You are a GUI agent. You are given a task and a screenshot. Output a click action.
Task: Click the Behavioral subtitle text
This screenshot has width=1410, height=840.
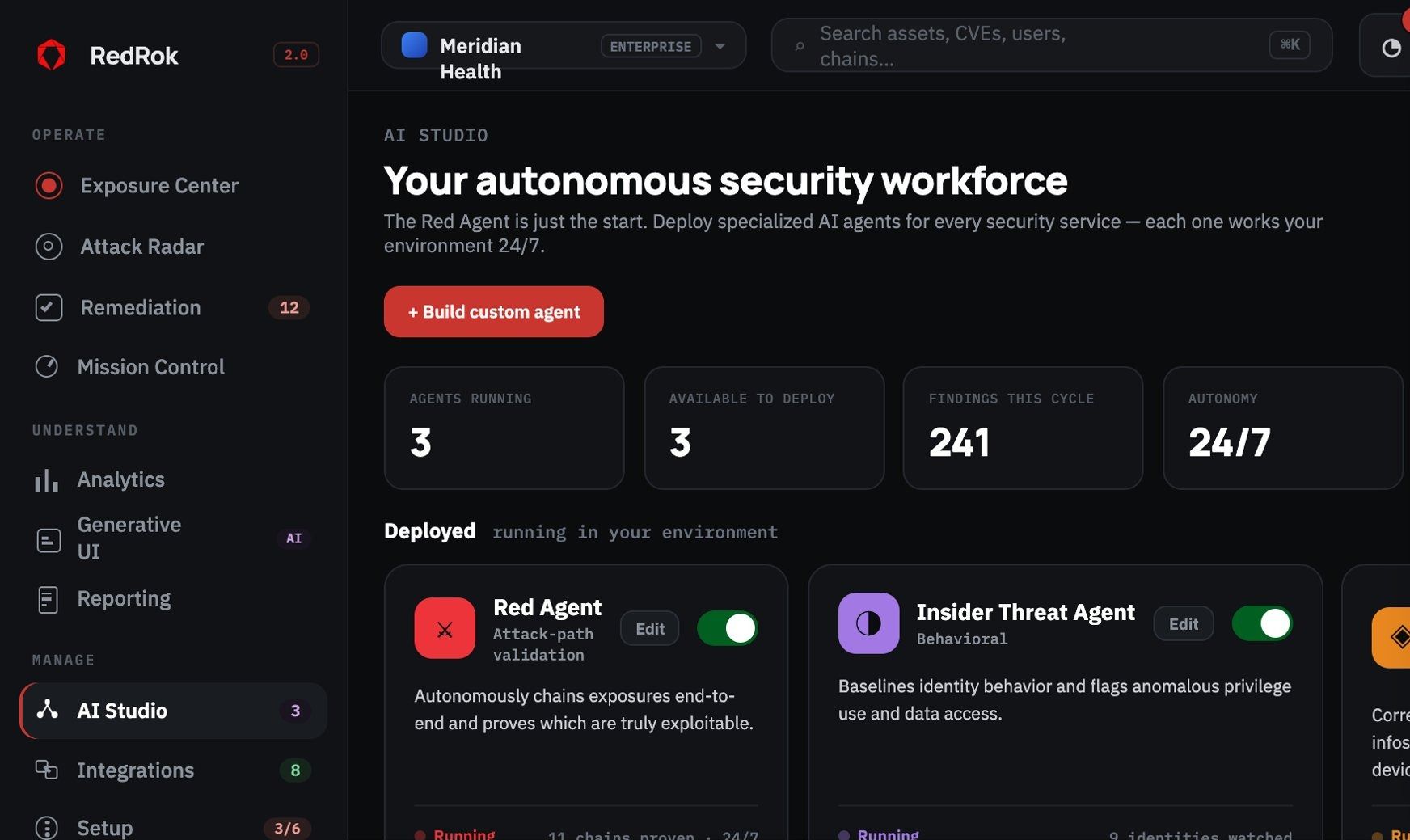click(x=962, y=639)
